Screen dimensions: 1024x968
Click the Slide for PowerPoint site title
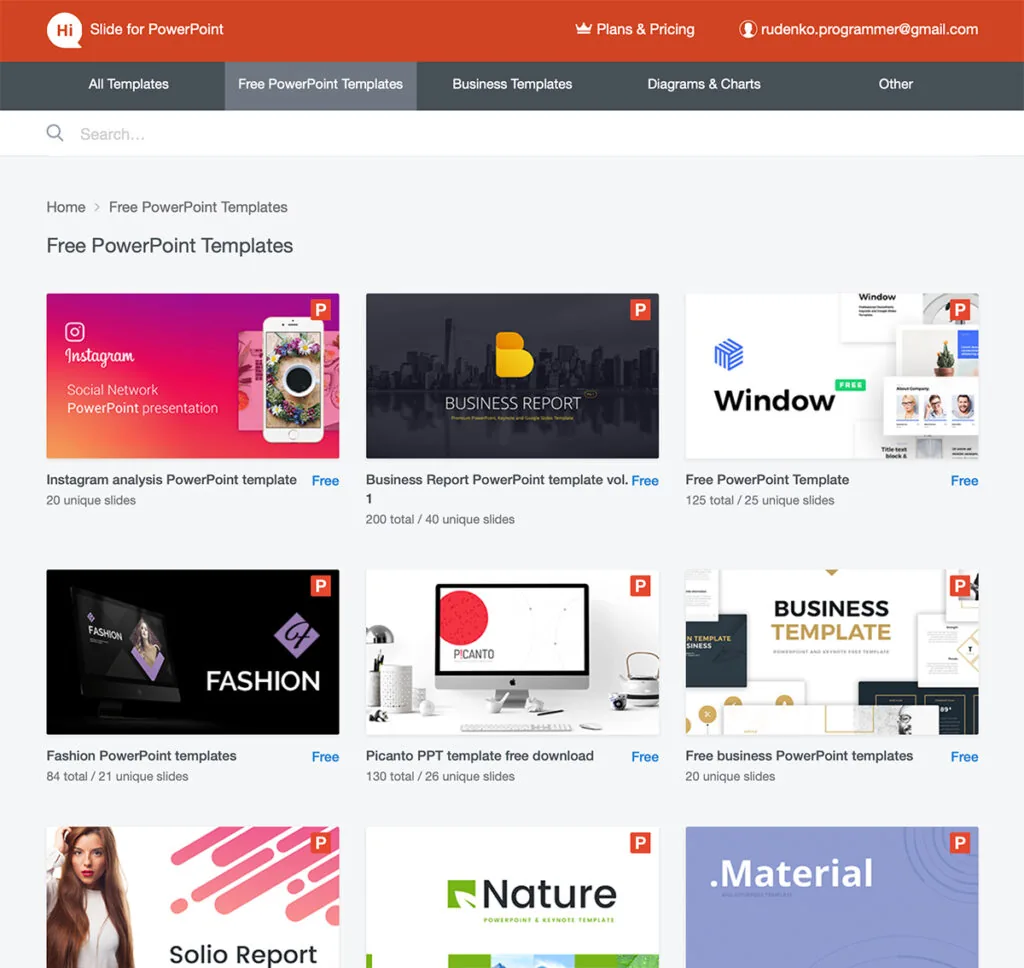[x=157, y=29]
